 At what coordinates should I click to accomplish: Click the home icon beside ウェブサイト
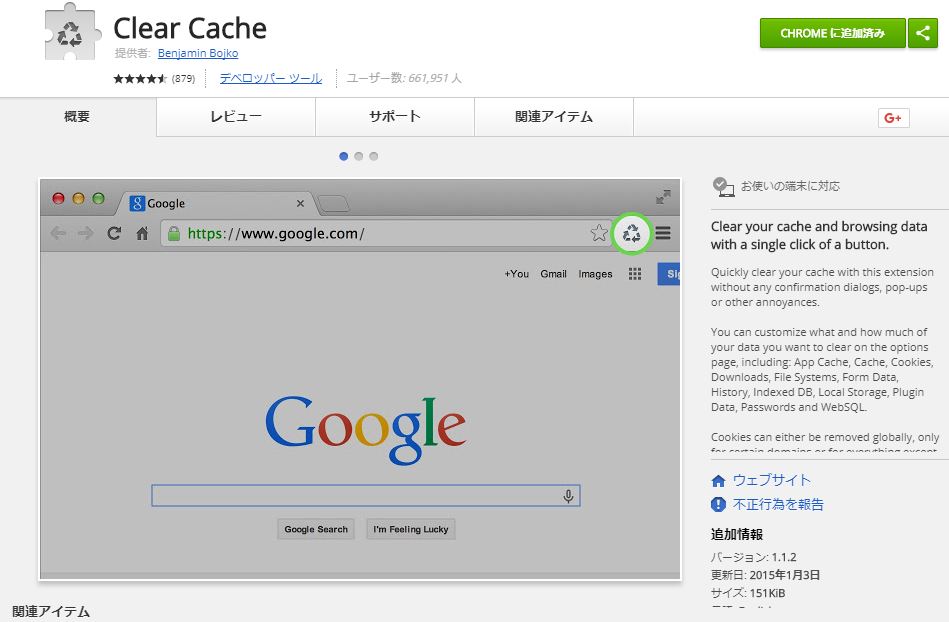pos(718,481)
